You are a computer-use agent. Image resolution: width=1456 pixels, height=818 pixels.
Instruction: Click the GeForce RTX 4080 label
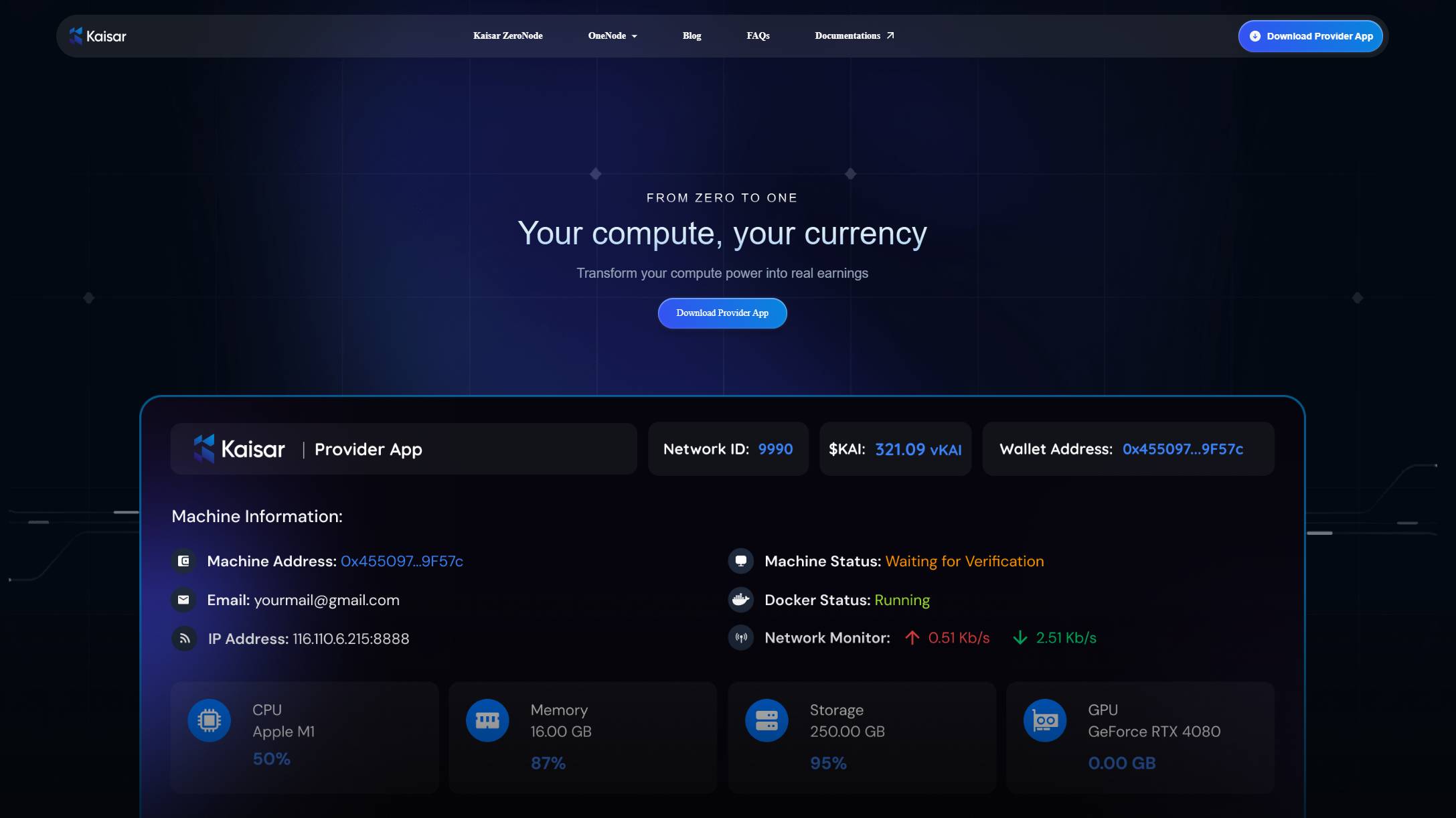(x=1154, y=732)
